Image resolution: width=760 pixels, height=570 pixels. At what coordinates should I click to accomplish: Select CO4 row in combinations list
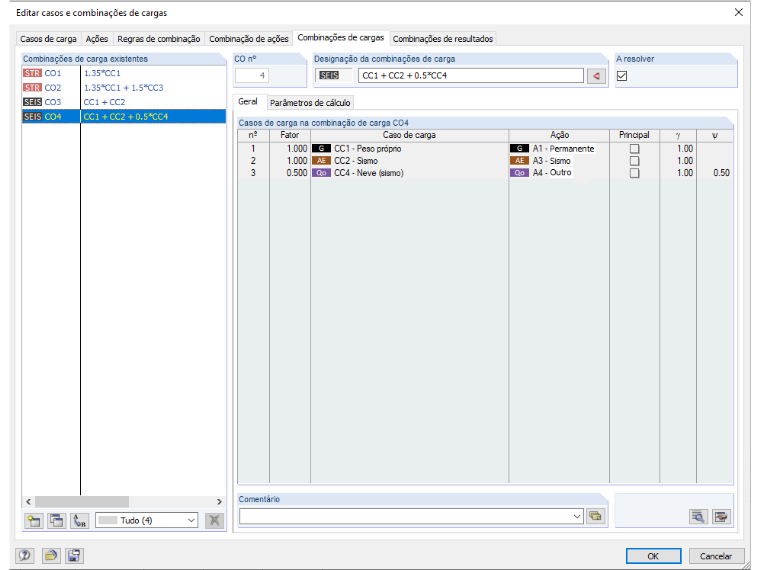pyautogui.click(x=124, y=117)
